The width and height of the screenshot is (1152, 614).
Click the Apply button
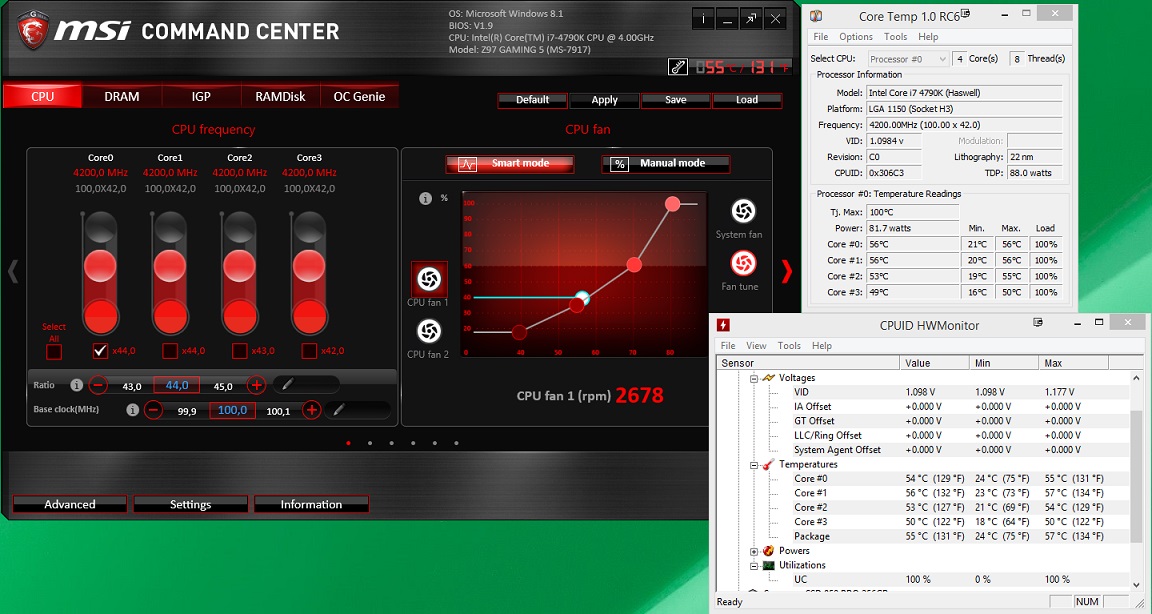click(x=604, y=100)
